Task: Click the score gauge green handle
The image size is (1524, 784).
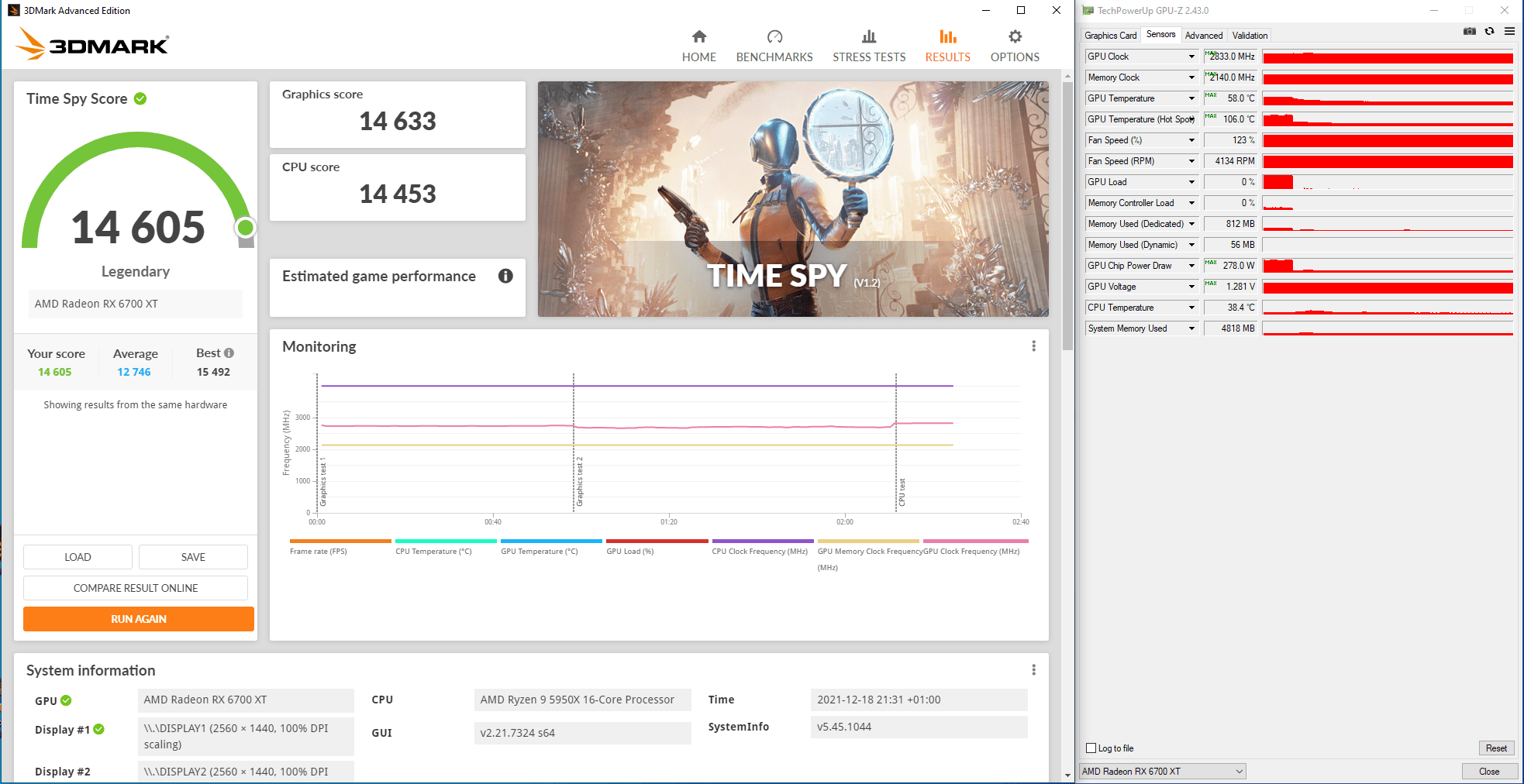Action: (x=245, y=228)
